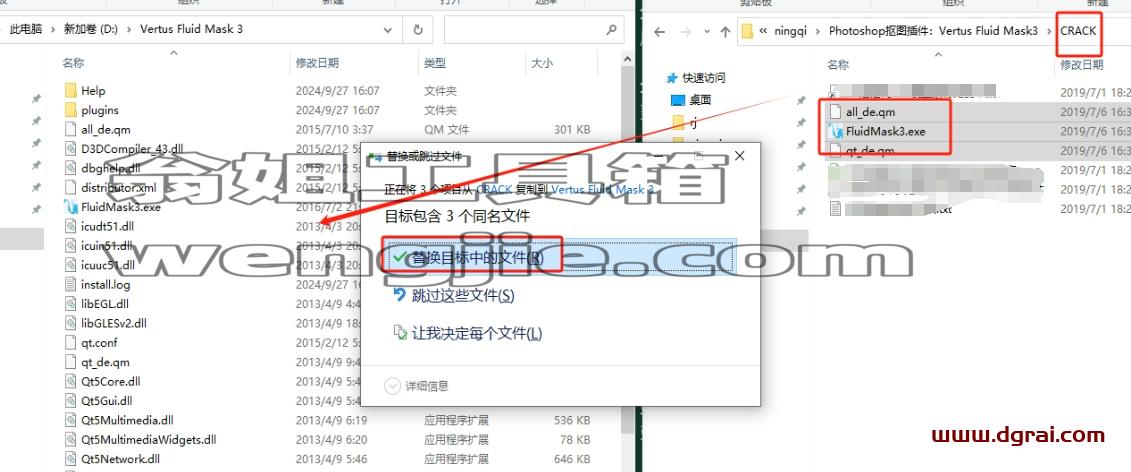Select distributor.xml file name
The width and height of the screenshot is (1131, 472).
[118, 188]
